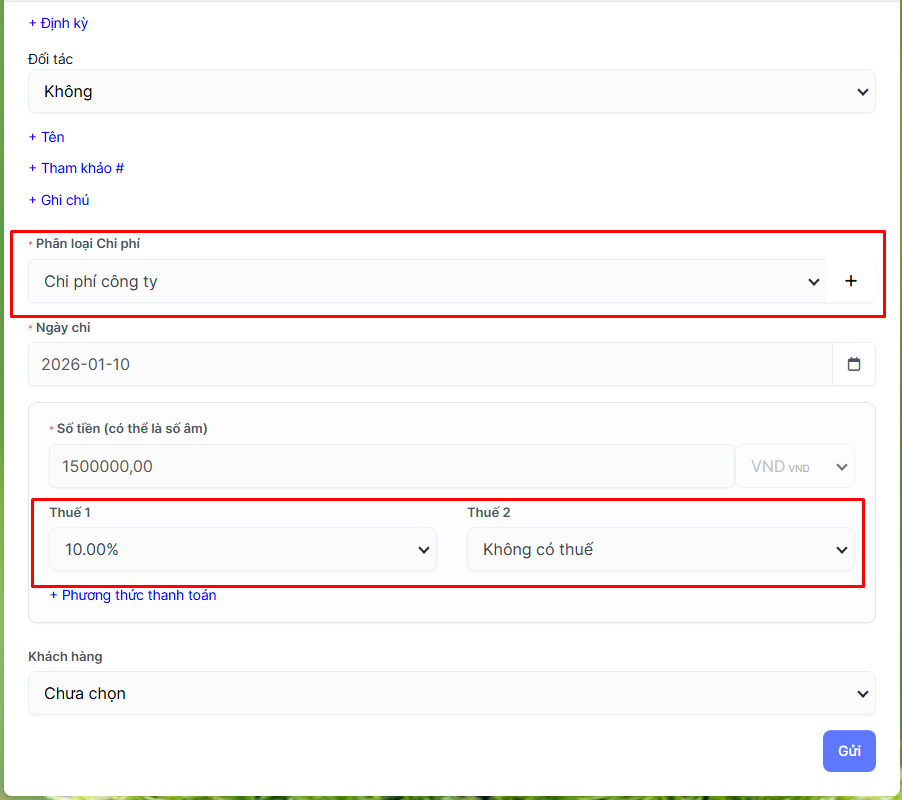Click the Khách hàng field label
This screenshot has height=800, width=902.
[65, 657]
